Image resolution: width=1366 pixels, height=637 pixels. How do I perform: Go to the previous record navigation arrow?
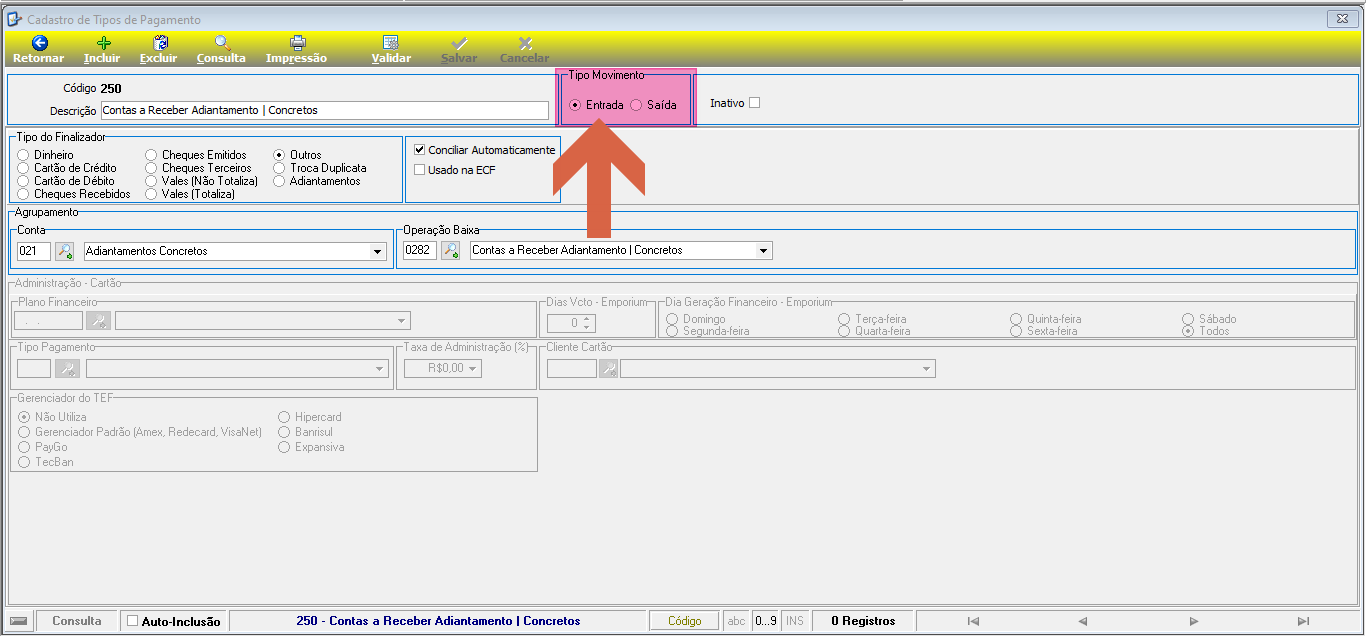pyautogui.click(x=1083, y=621)
